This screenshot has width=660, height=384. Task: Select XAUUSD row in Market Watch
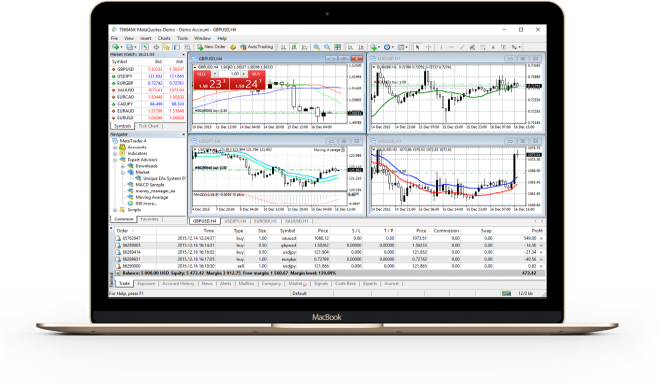point(147,90)
